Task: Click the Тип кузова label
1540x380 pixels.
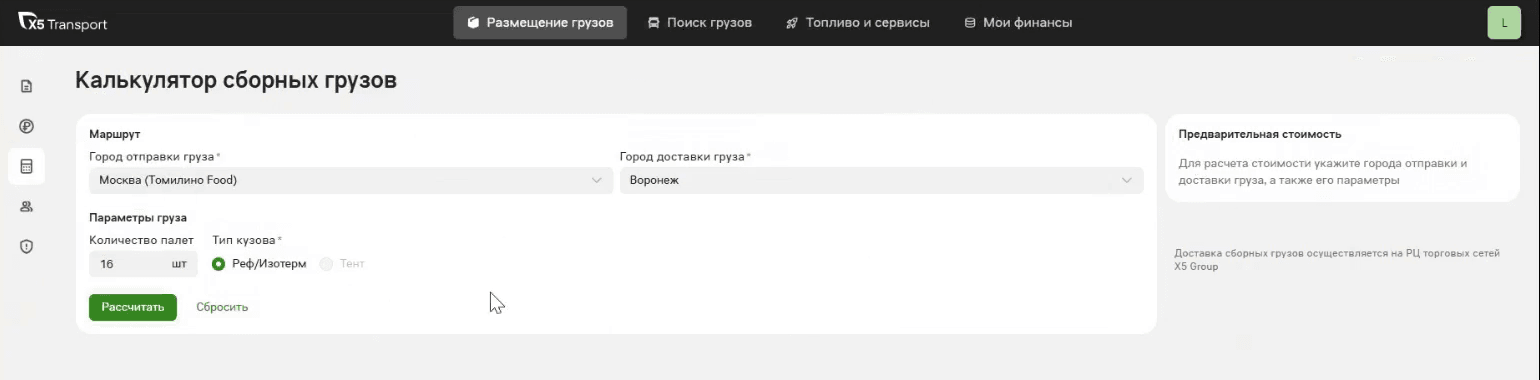Action: coord(245,240)
